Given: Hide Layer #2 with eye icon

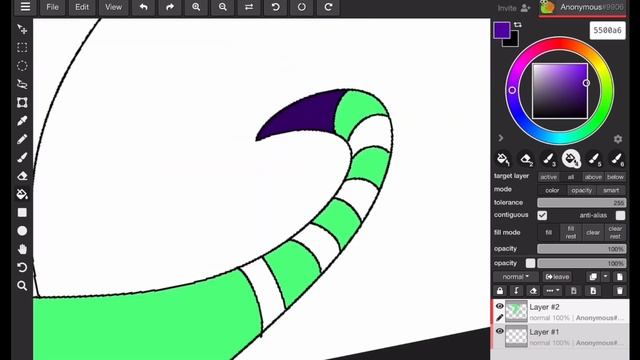Looking at the screenshot, I should pos(499,306).
